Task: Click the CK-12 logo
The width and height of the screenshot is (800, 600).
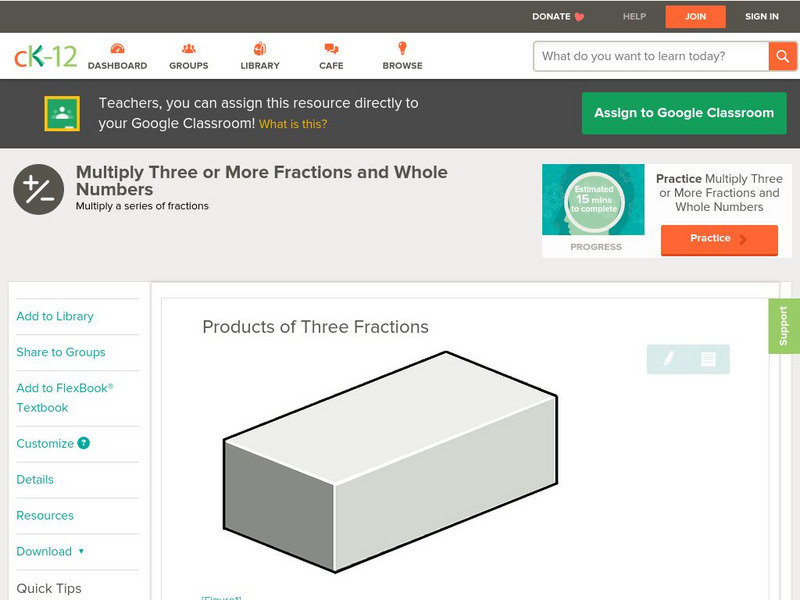Action: (x=46, y=56)
